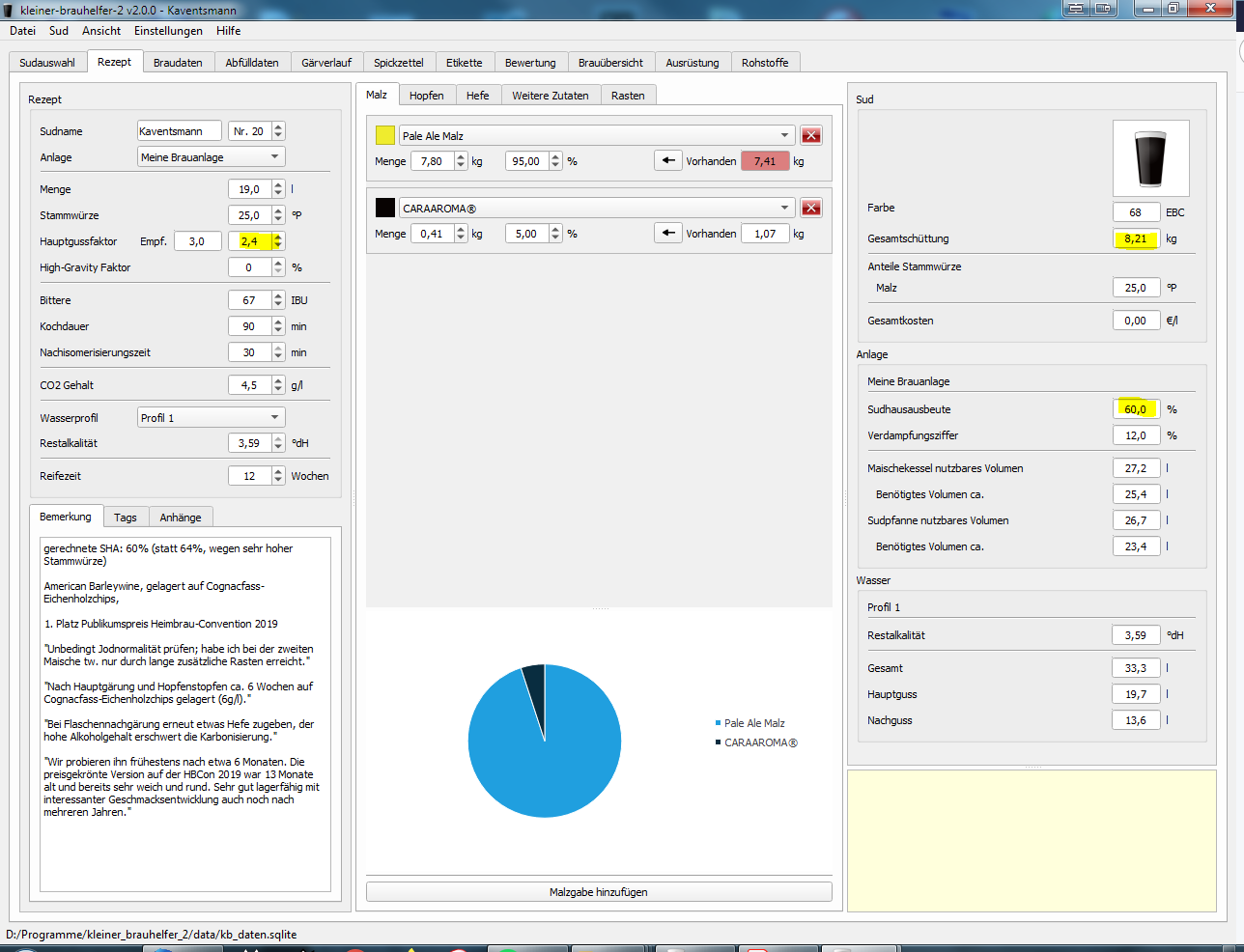The image size is (1244, 952).
Task: Click the Sudname text field
Action: [x=179, y=131]
